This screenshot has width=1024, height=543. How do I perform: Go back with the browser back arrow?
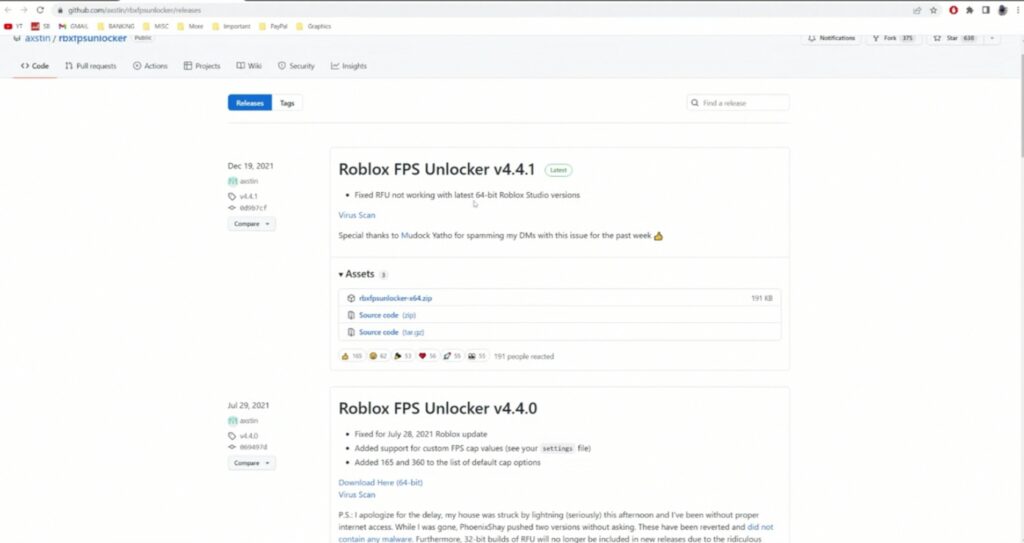click(8, 10)
